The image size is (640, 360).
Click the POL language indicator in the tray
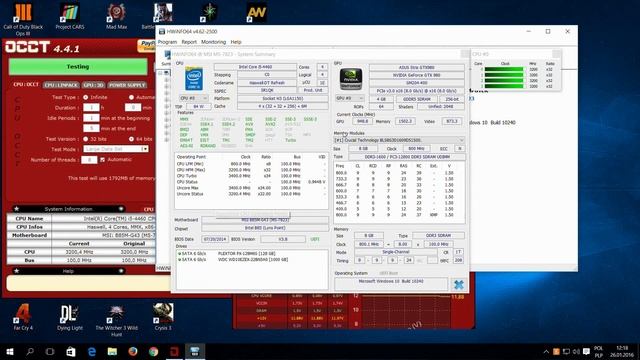598,348
